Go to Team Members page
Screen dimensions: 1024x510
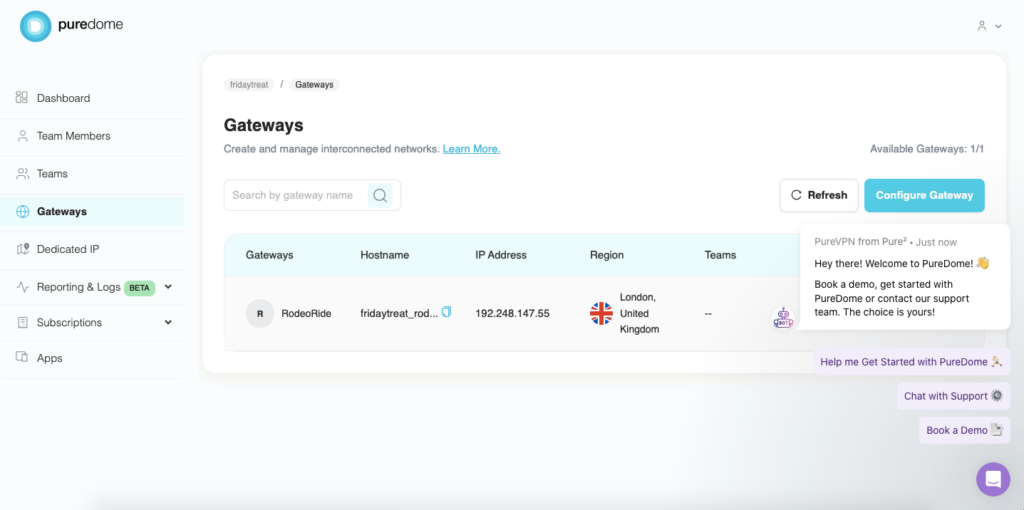[x=73, y=136]
